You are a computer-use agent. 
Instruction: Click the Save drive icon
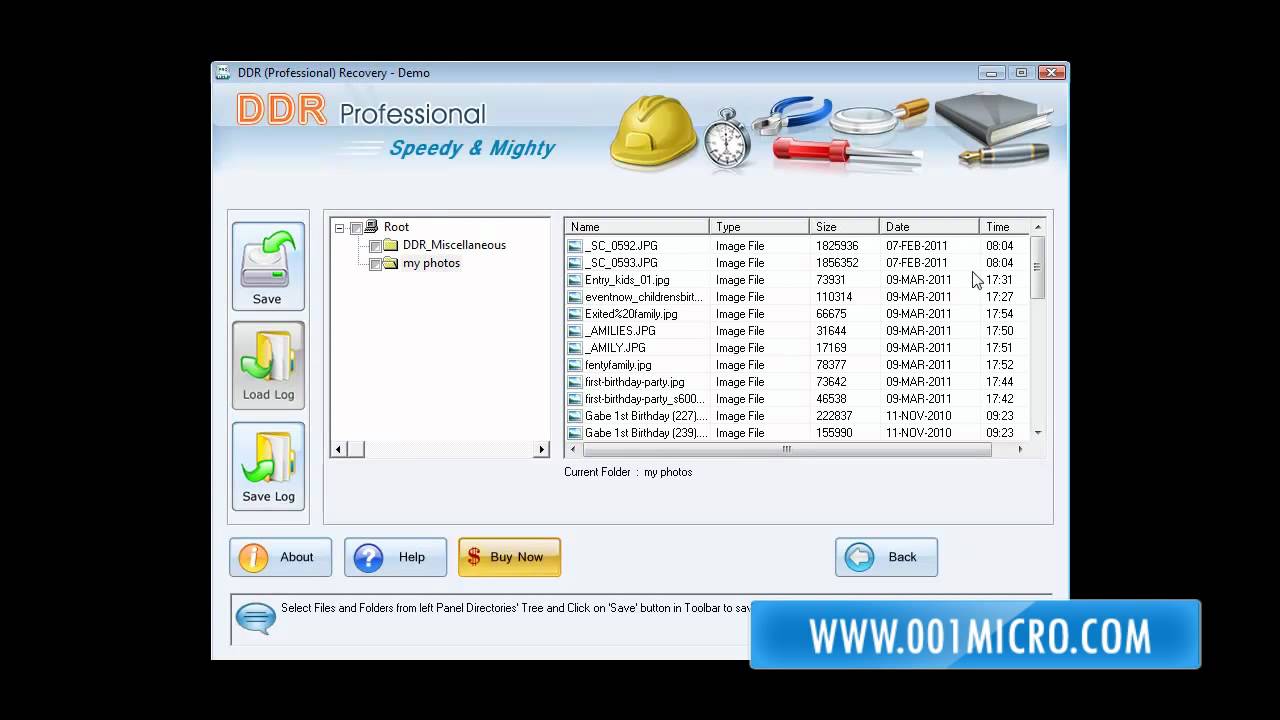point(267,258)
